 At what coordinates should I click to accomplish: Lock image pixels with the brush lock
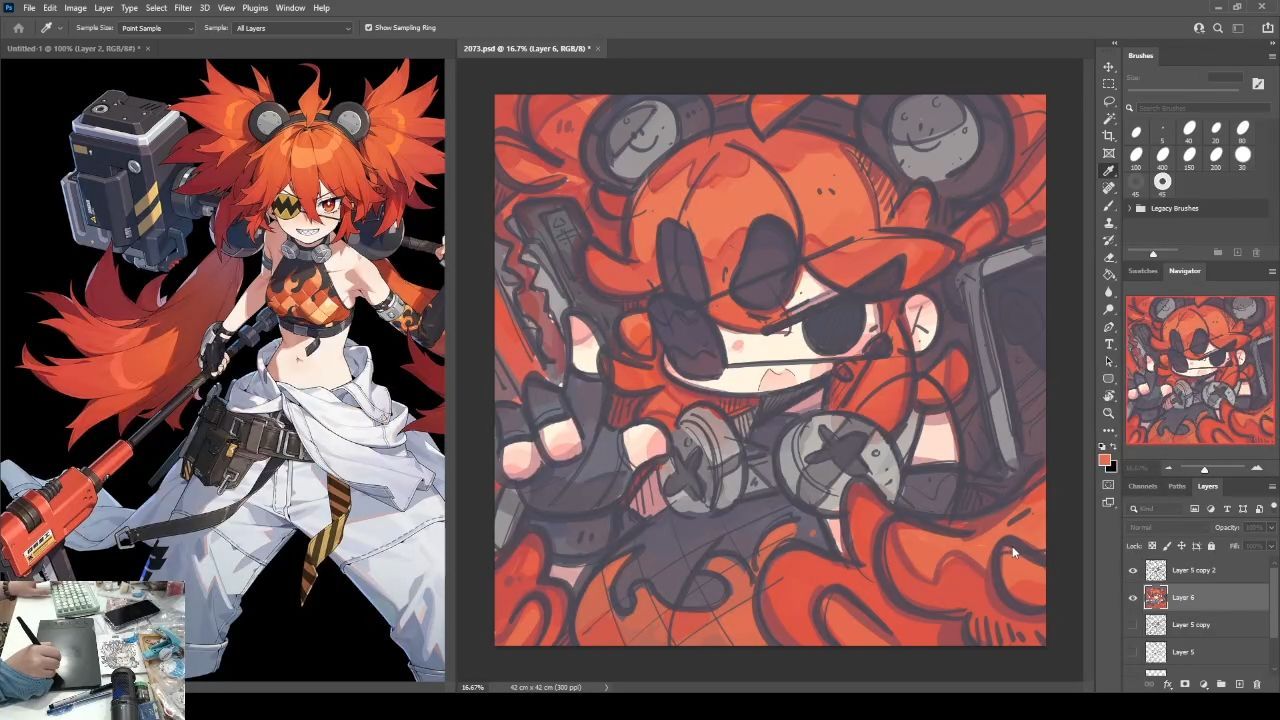click(1167, 546)
